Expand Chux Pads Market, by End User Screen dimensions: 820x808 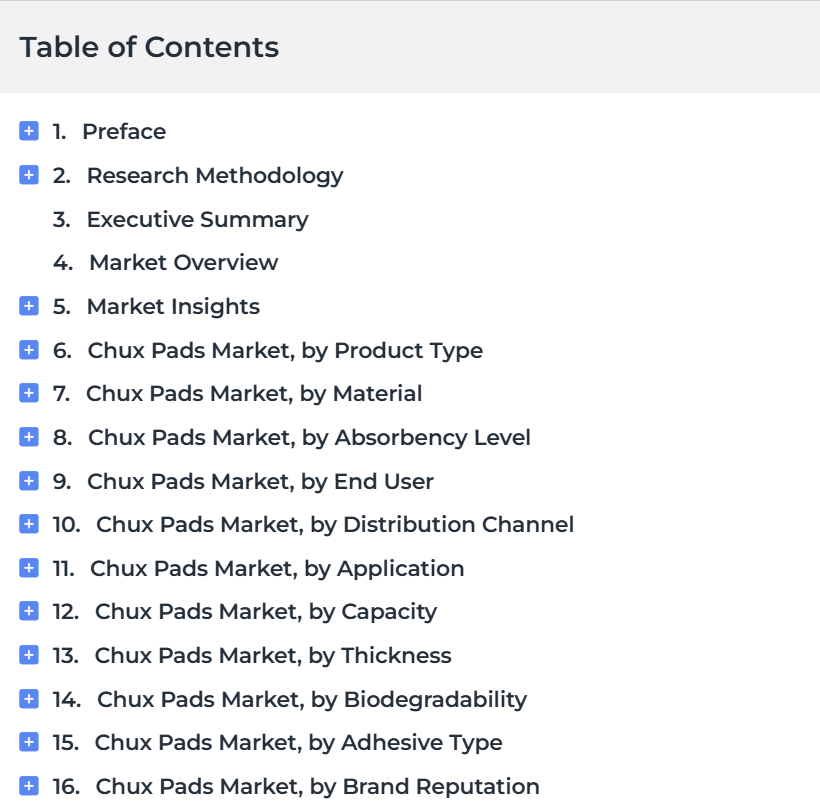coord(29,481)
